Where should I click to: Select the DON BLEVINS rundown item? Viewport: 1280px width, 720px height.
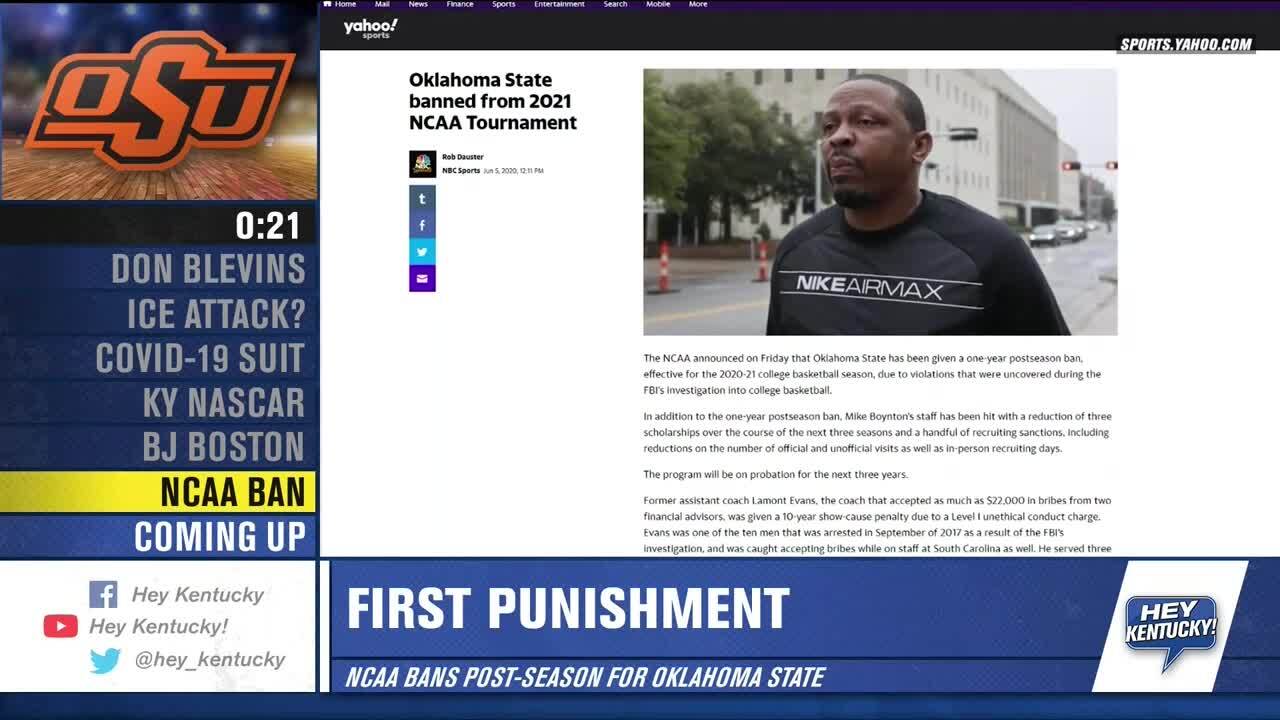coord(158,269)
